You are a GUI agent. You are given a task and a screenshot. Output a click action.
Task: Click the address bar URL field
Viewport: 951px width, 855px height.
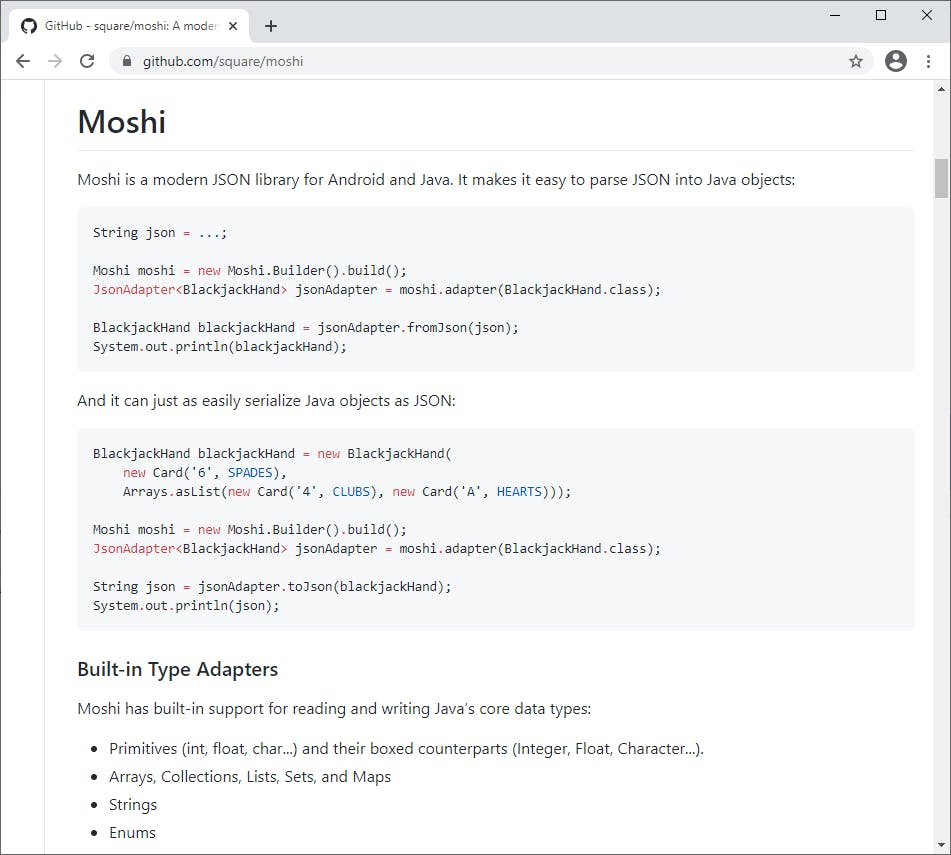pyautogui.click(x=480, y=61)
